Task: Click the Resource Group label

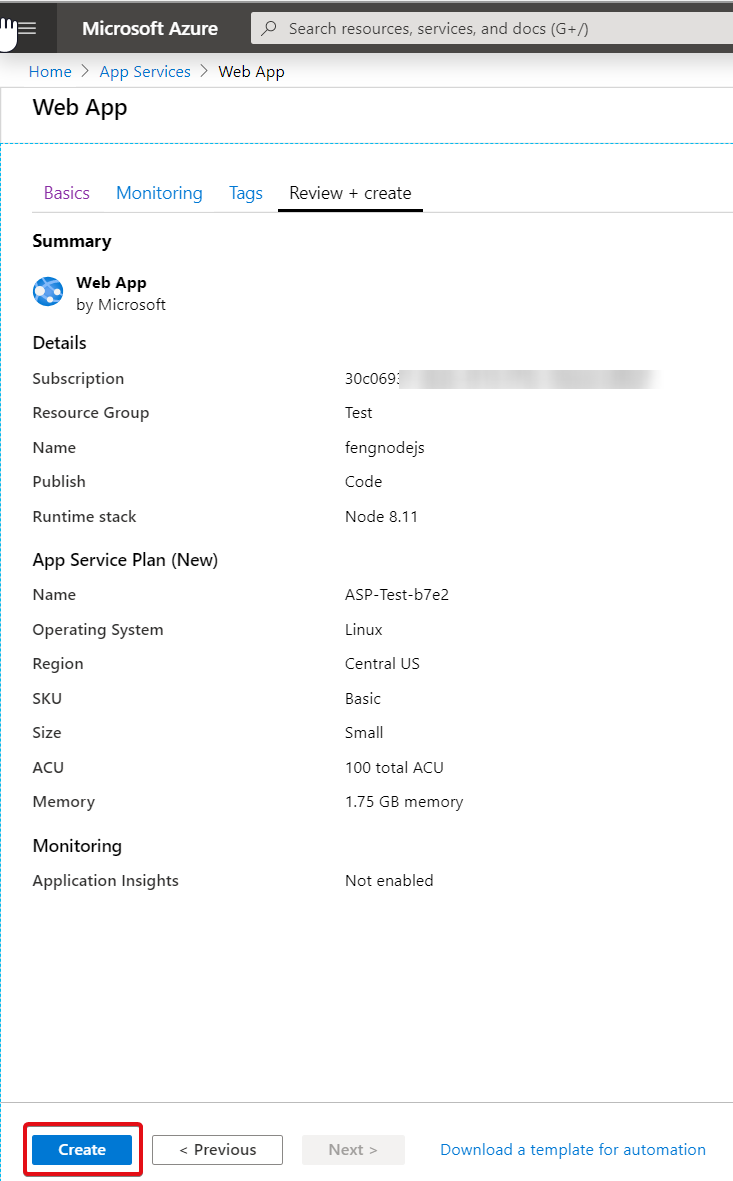Action: [x=90, y=413]
